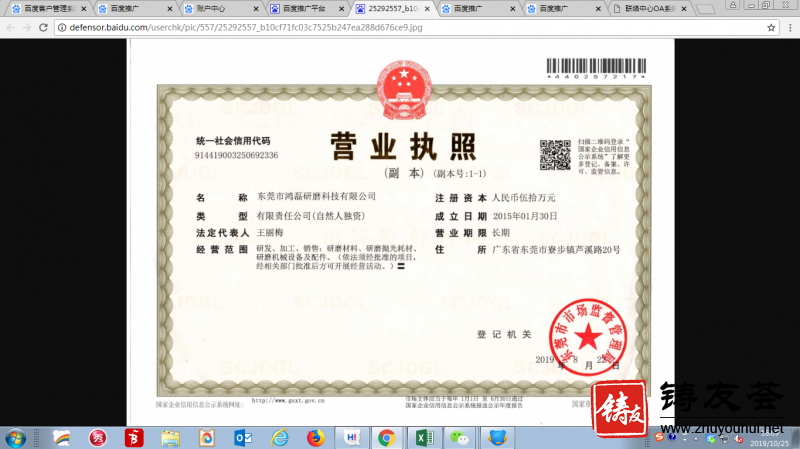
Task: Go forward in browser history
Action: (27, 28)
